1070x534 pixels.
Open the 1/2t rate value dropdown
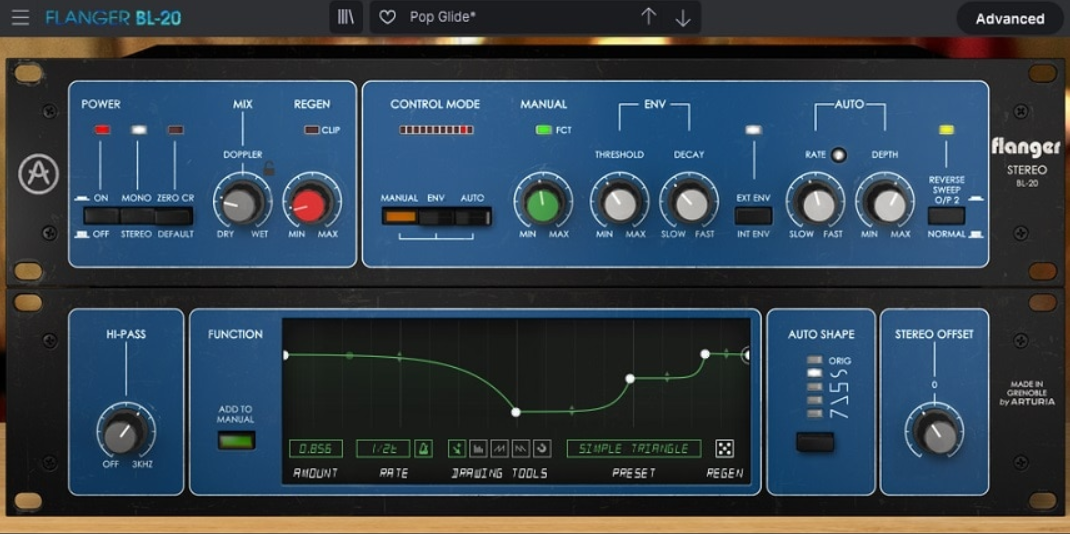pyautogui.click(x=383, y=449)
